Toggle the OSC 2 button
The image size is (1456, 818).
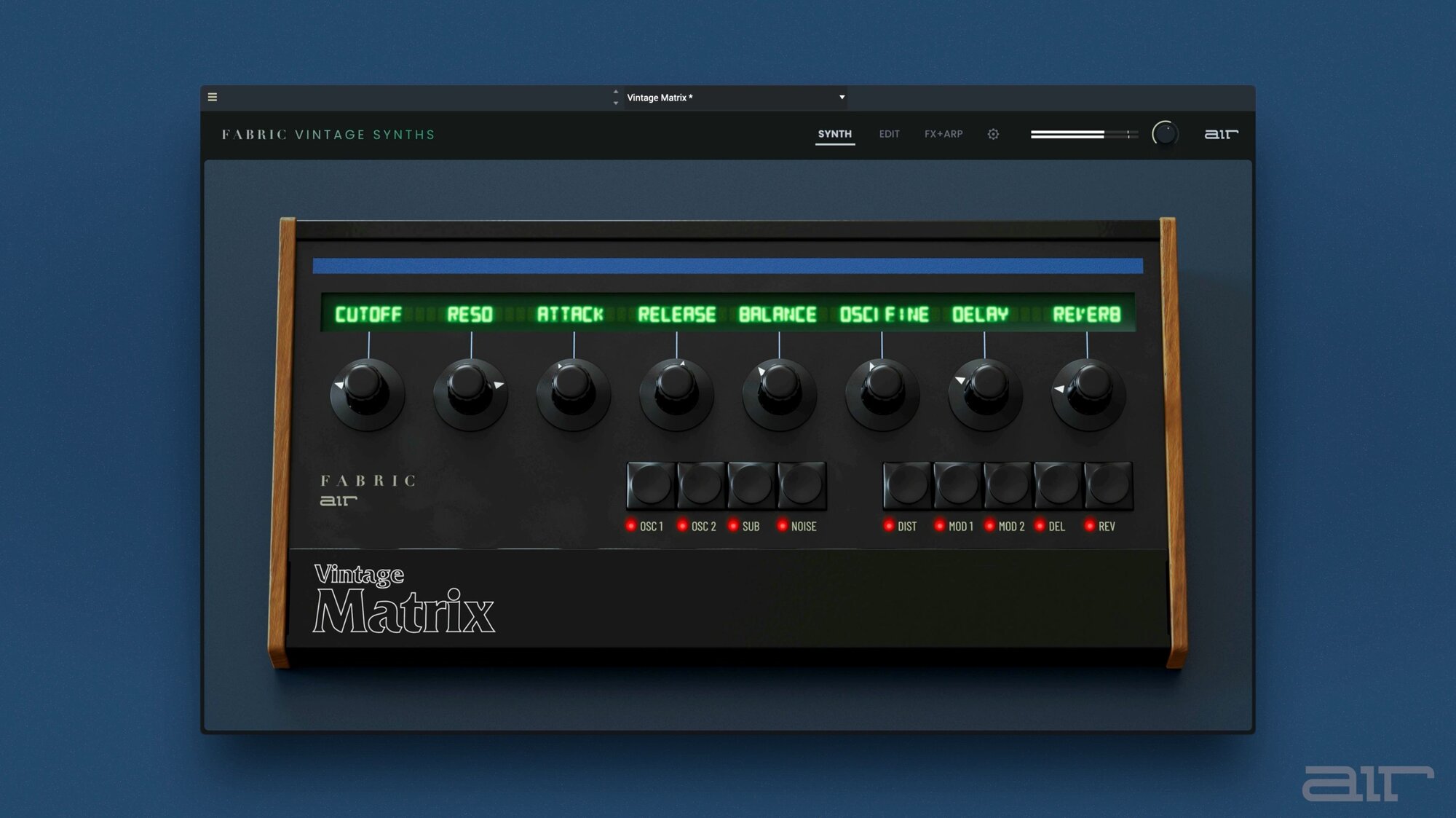tap(701, 485)
